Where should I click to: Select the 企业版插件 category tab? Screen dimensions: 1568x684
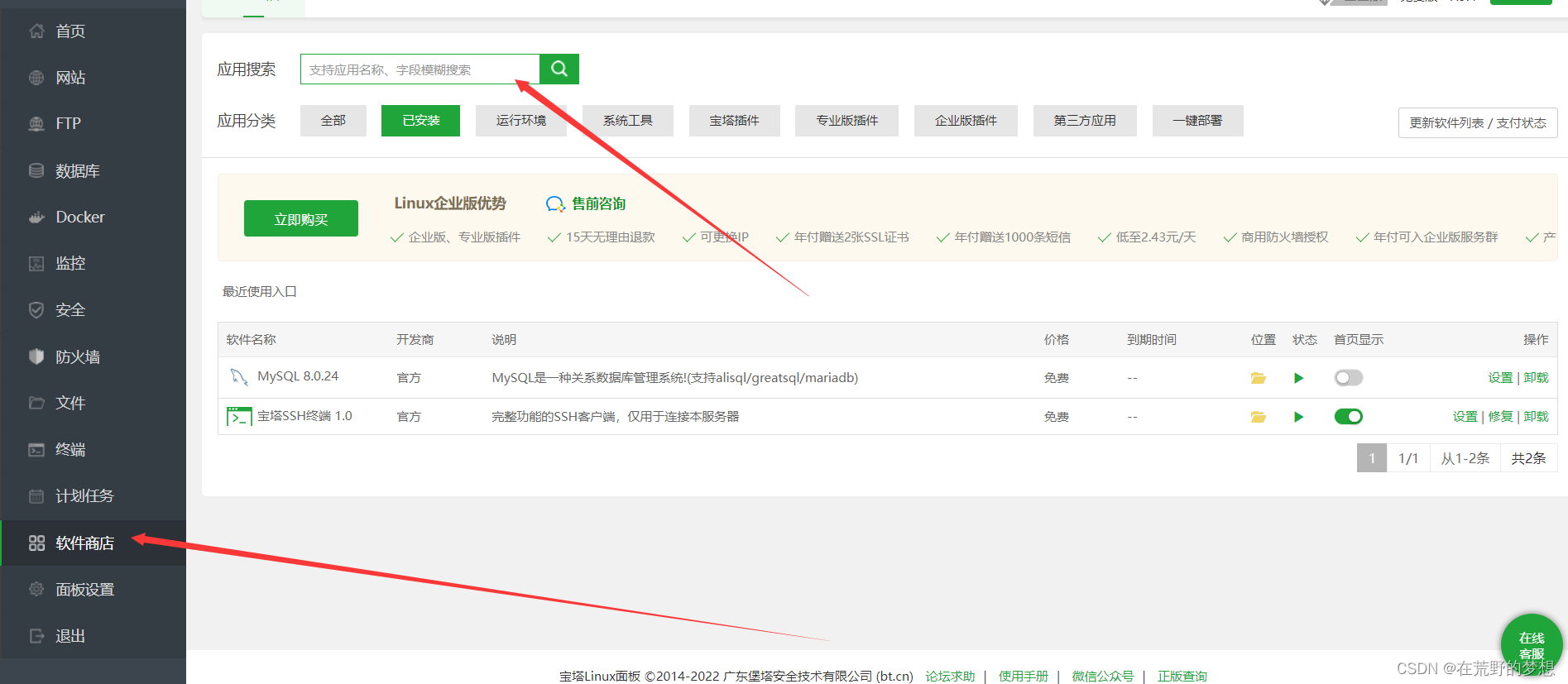point(966,121)
